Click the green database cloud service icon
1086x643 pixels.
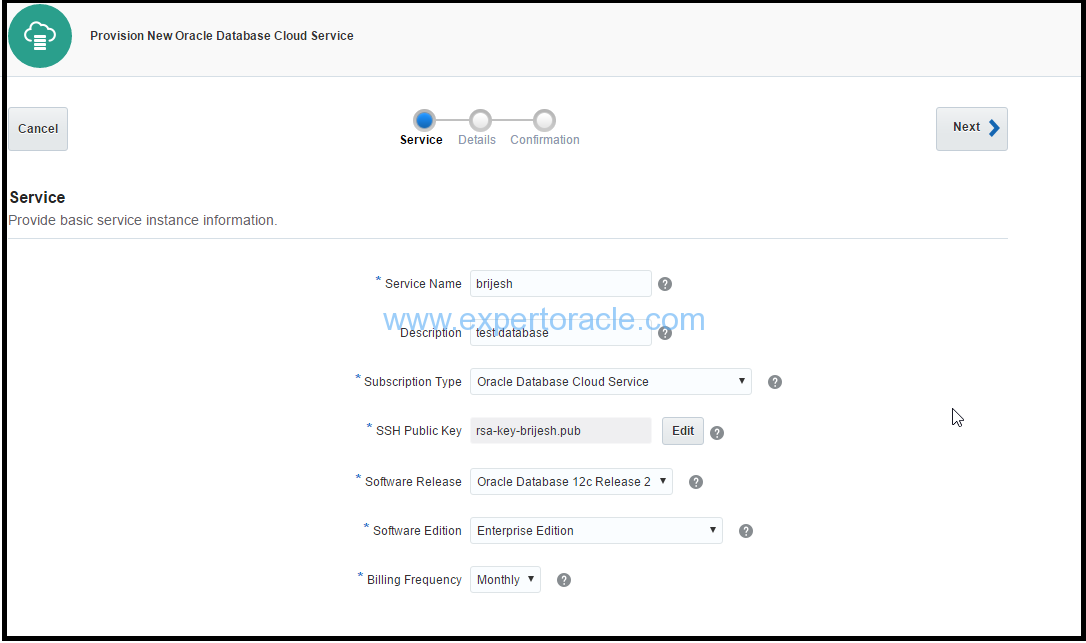(x=39, y=36)
